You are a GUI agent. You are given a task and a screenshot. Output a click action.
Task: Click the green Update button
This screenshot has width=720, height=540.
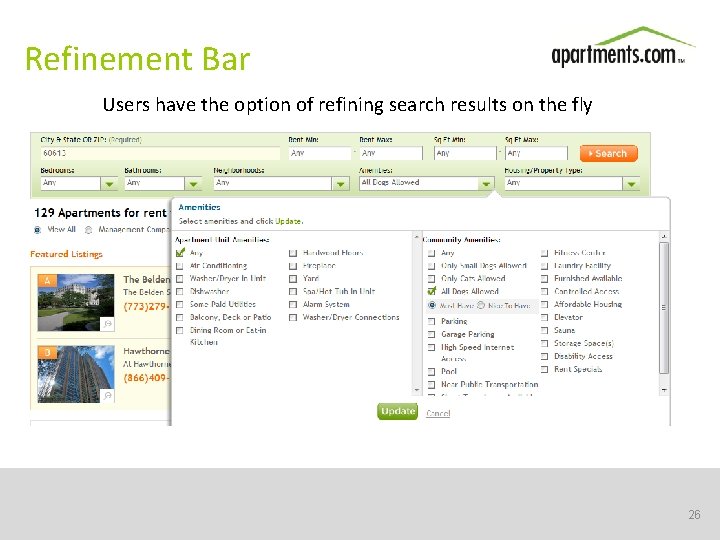(x=398, y=411)
